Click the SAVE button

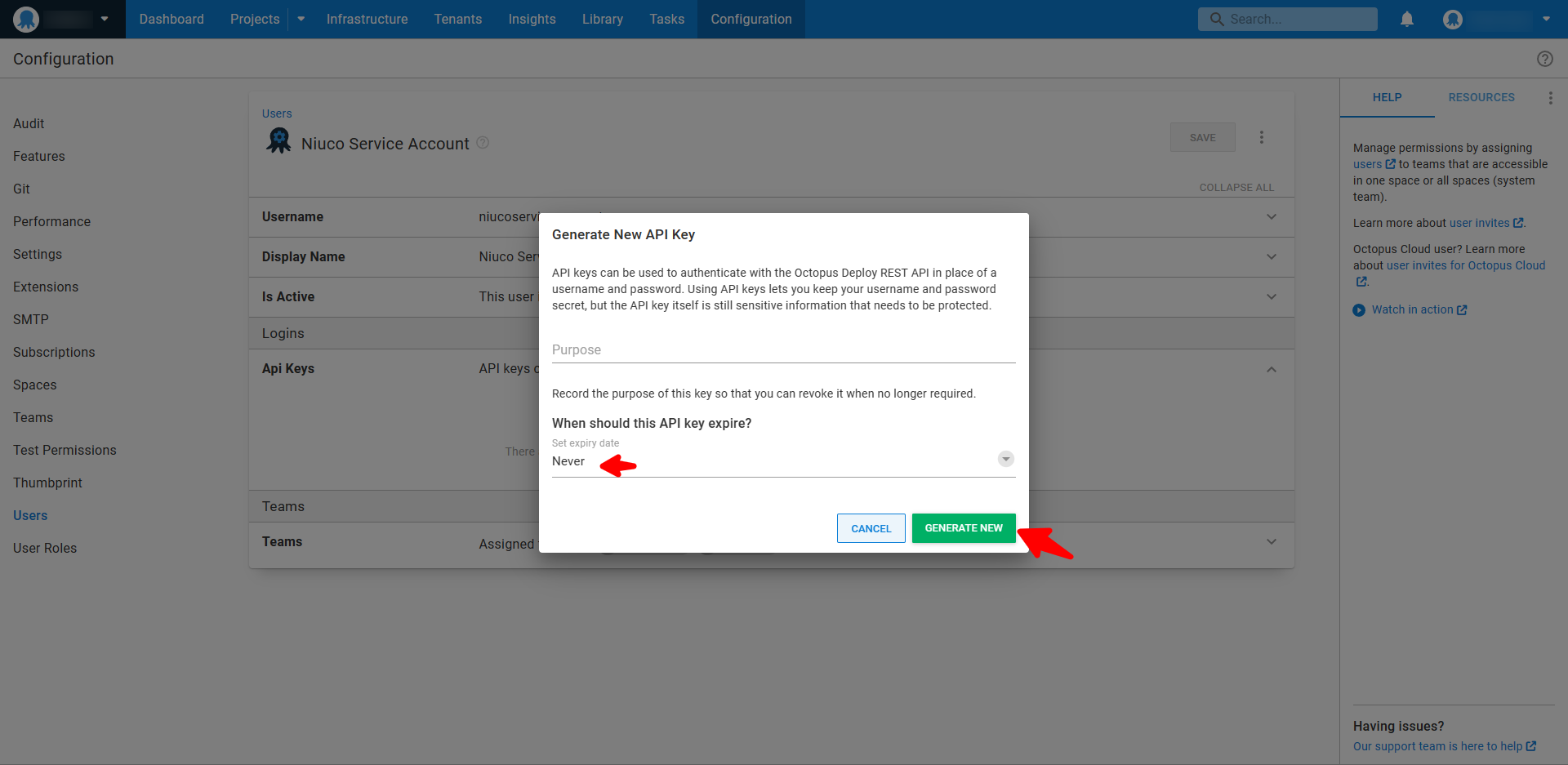pos(1202,137)
